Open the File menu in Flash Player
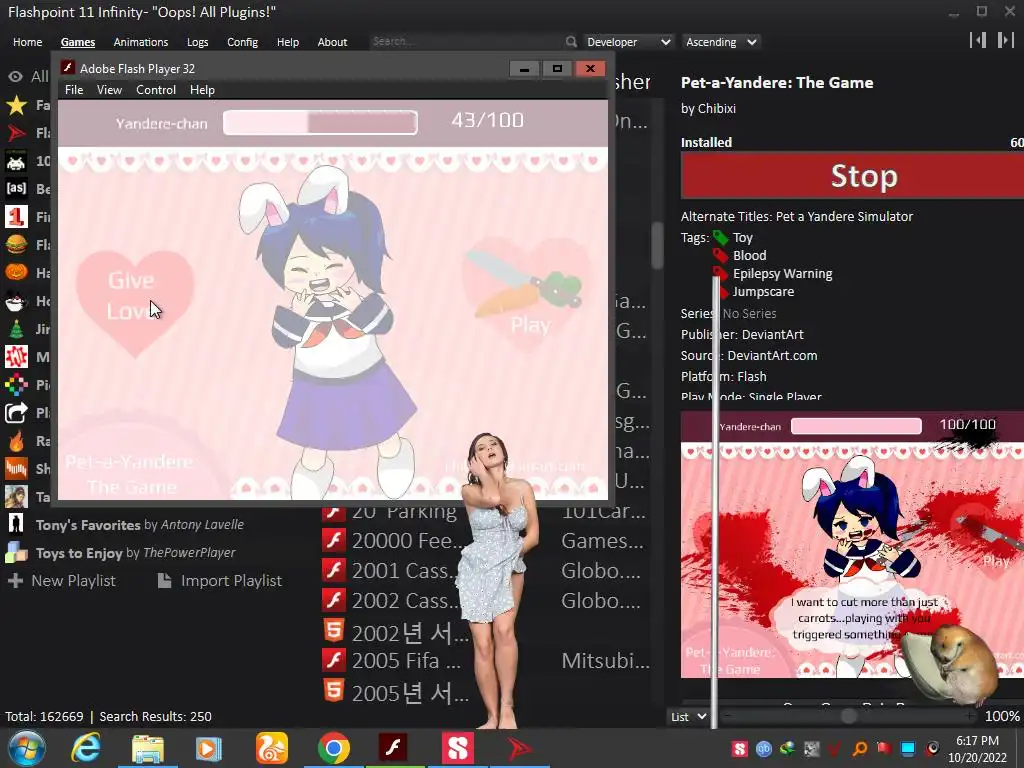The width and height of the screenshot is (1024, 768). [74, 89]
